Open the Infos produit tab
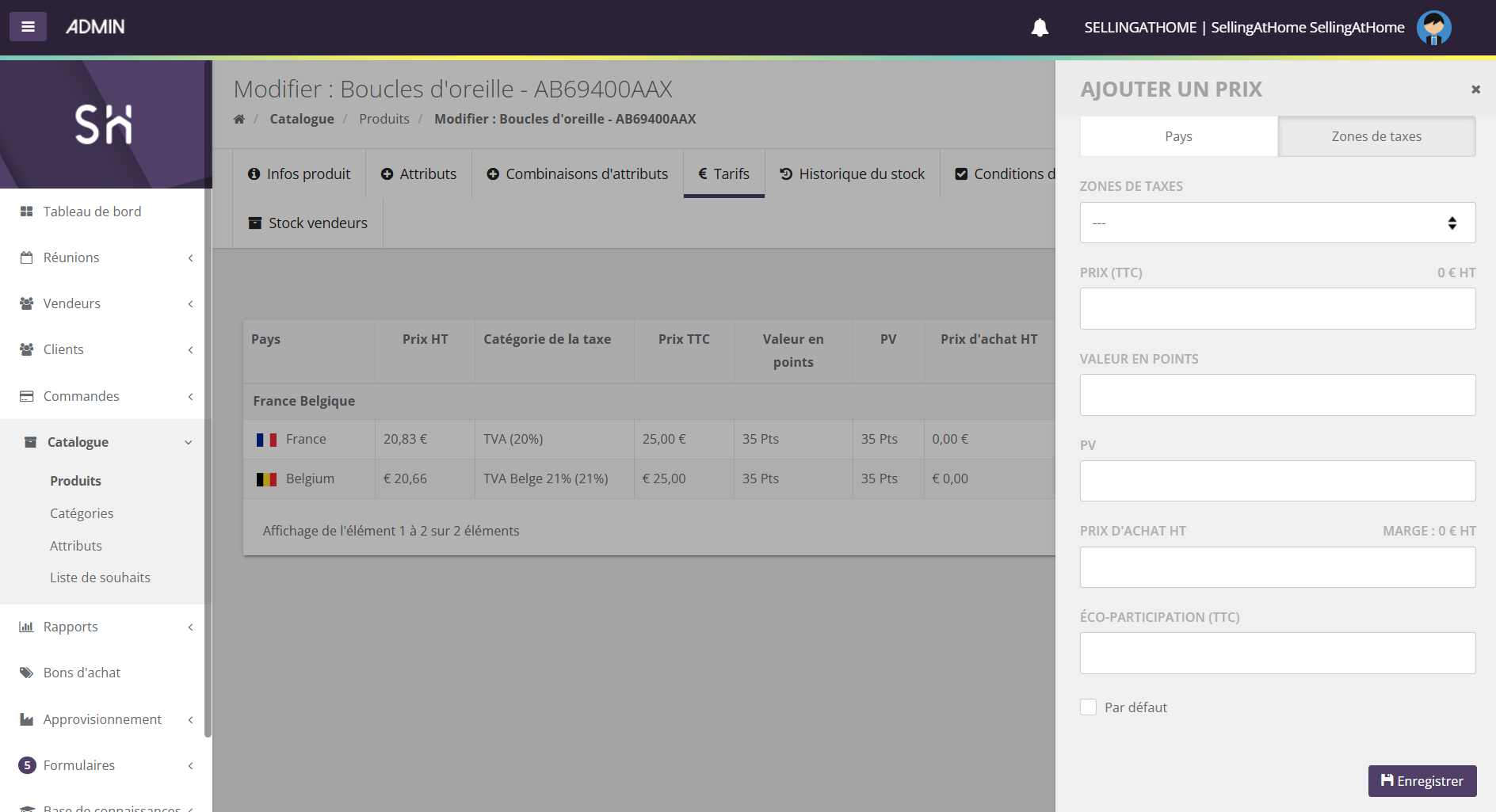1496x812 pixels. (x=299, y=173)
